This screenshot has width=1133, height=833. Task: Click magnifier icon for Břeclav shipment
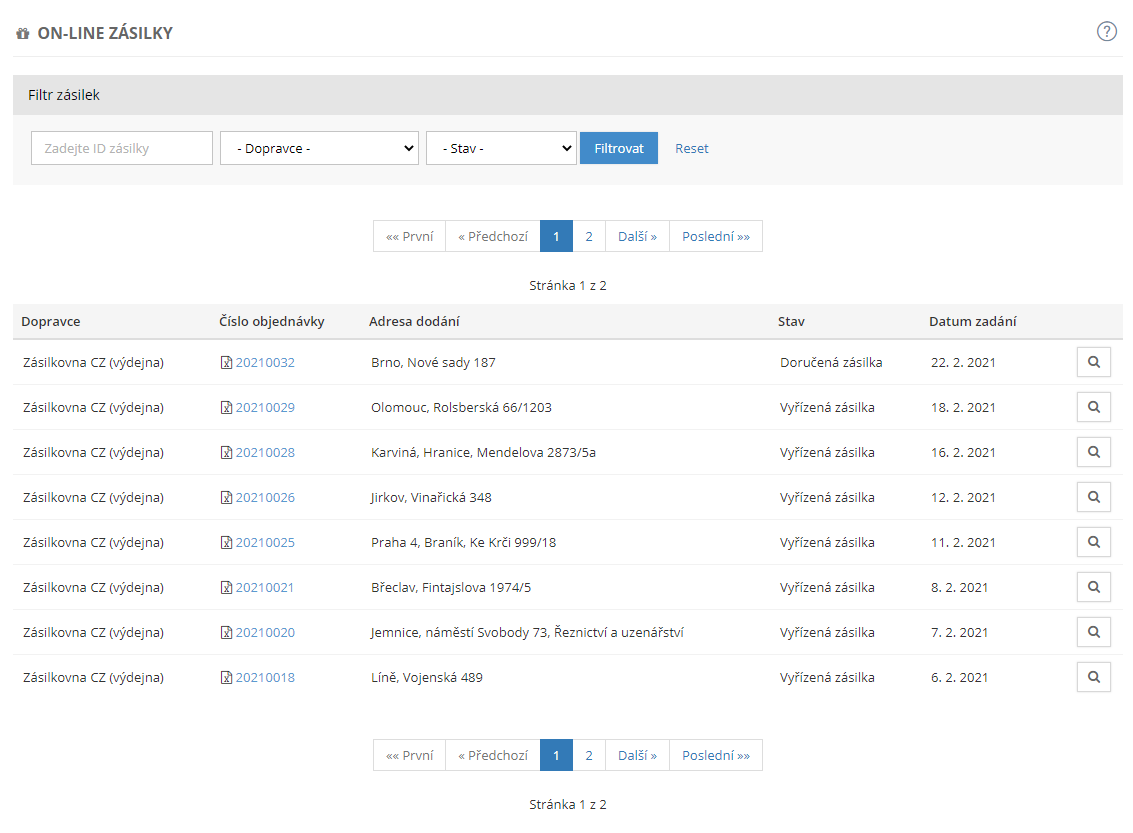coord(1093,587)
